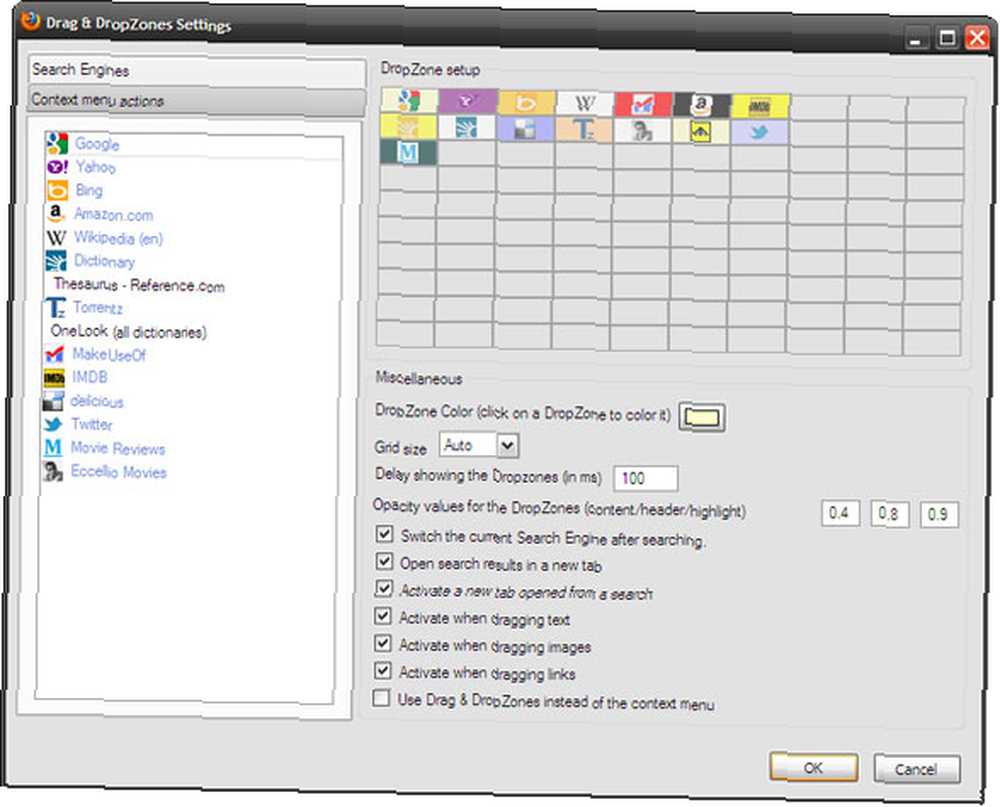Screen dimensions: 1000x807
Task: Click the Amazon.com icon in the list
Action: pyautogui.click(x=55, y=213)
